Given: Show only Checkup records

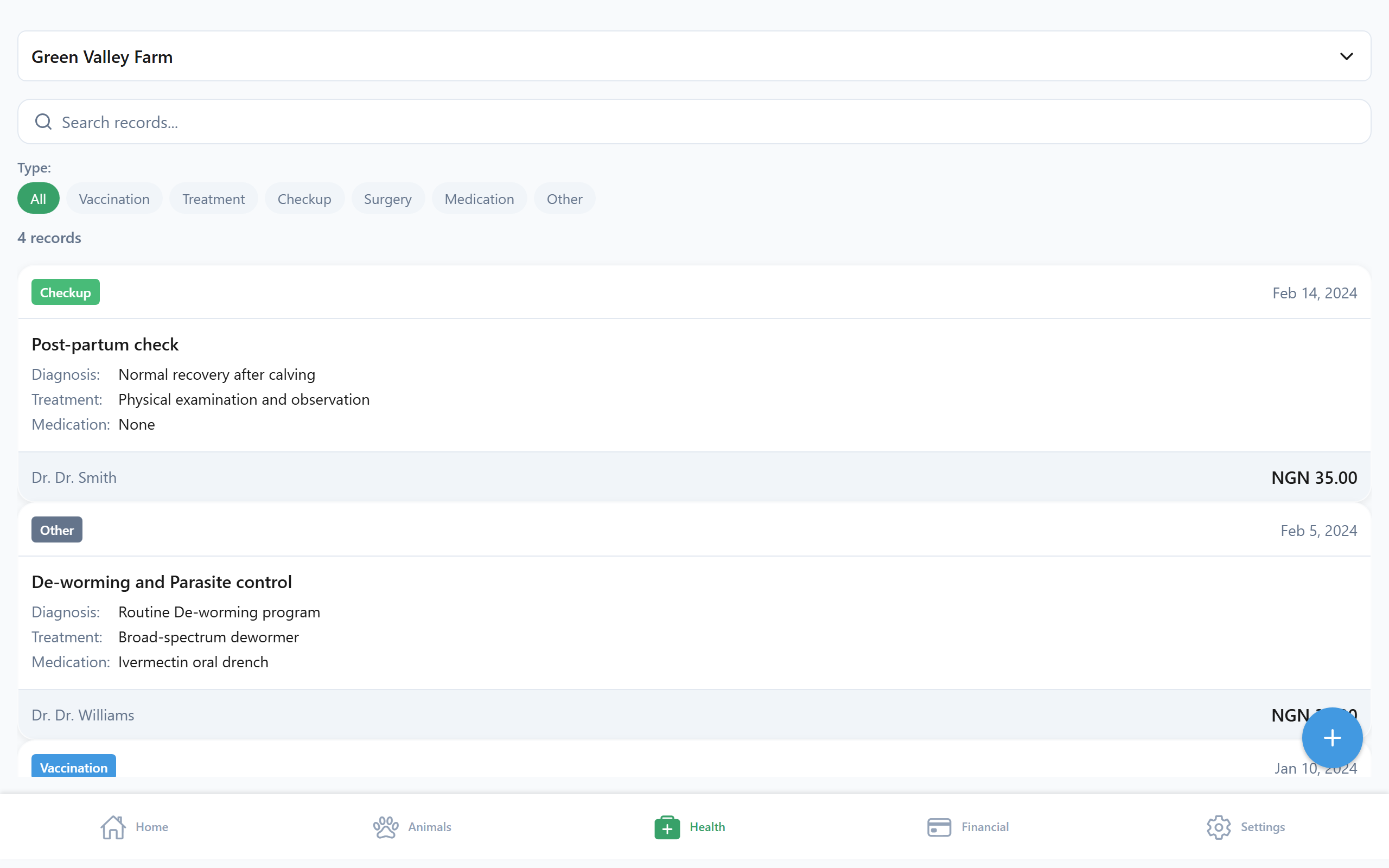Looking at the screenshot, I should point(304,199).
